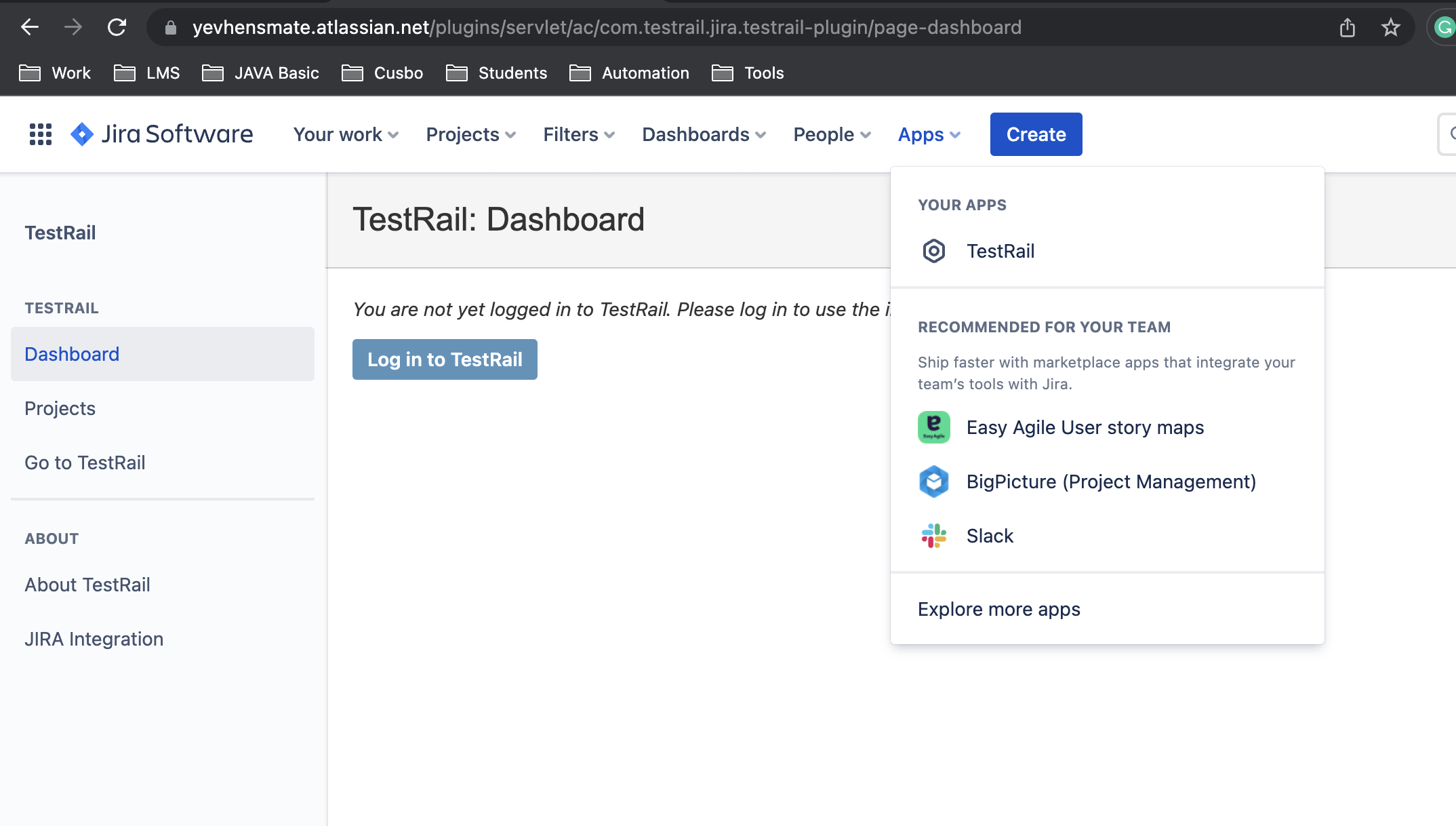Click the search field at top right
This screenshot has width=1456, height=826.
[1447, 134]
